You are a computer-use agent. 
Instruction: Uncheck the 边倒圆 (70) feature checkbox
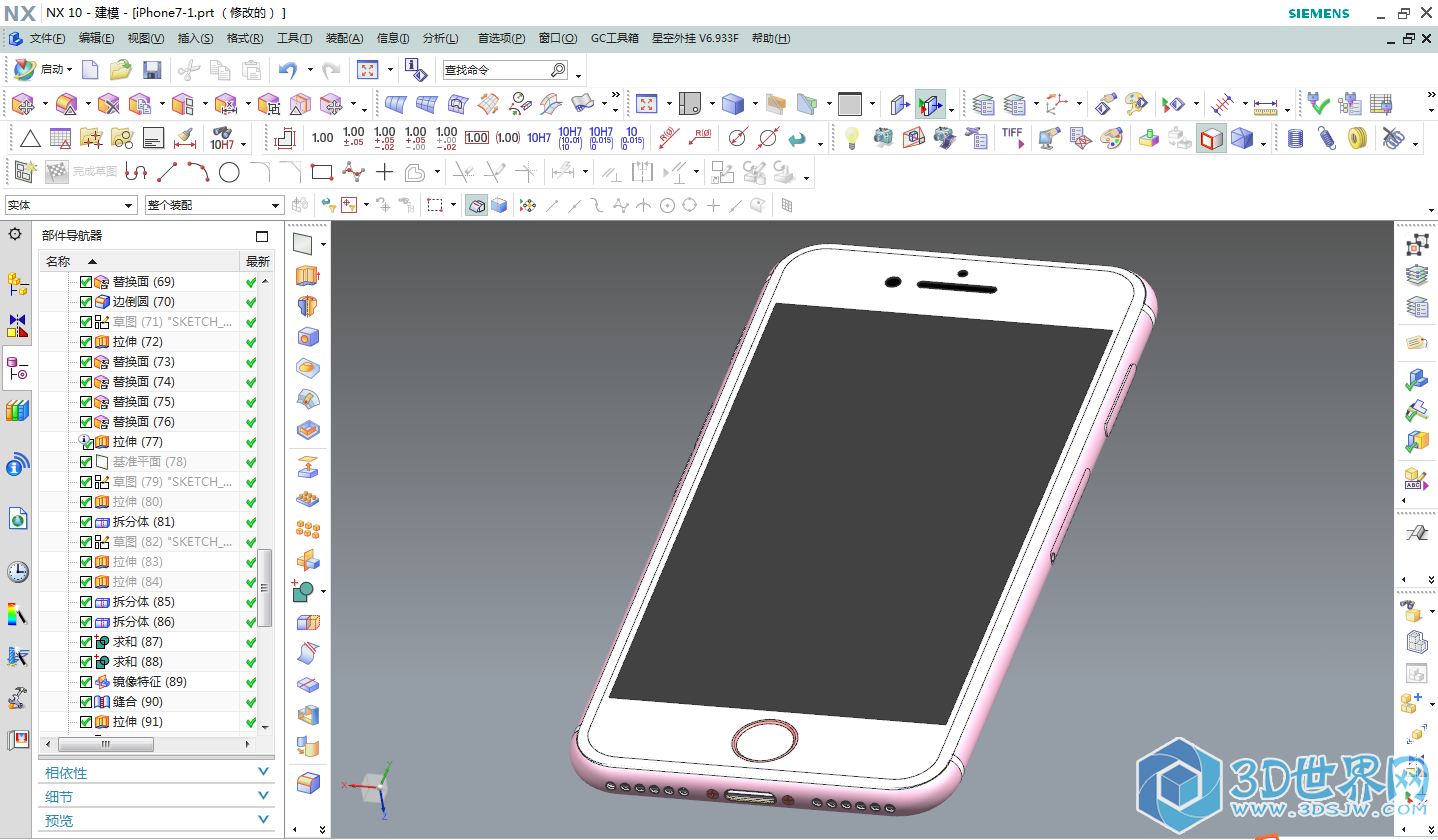[x=85, y=302]
